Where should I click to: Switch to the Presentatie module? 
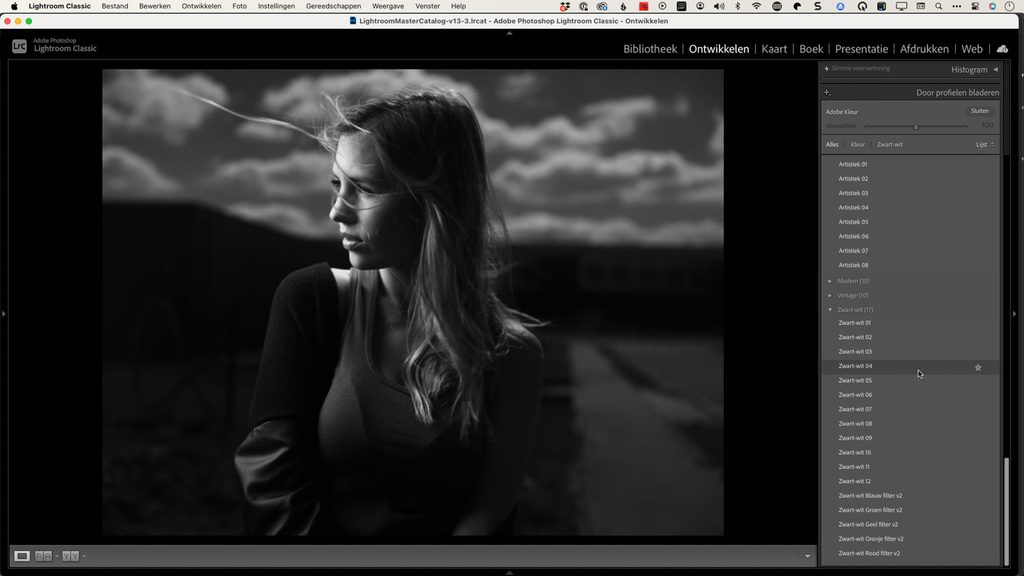click(x=861, y=49)
